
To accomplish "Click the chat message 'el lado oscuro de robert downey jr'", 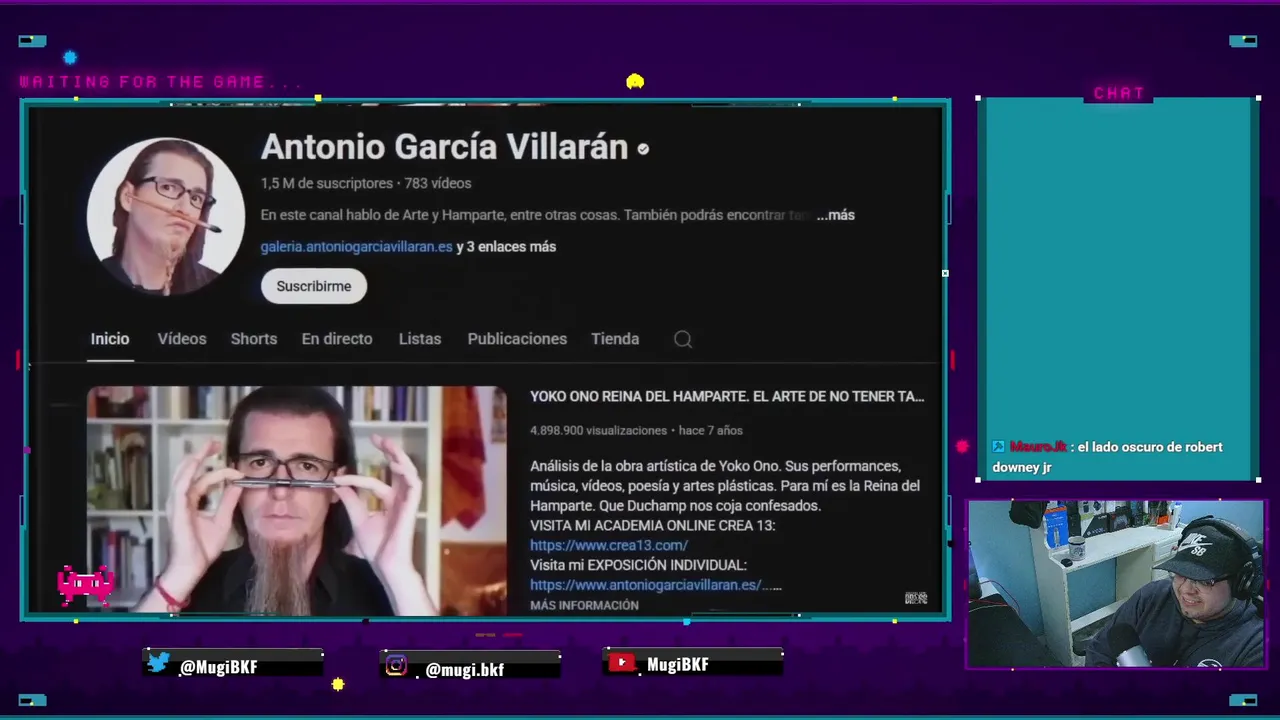I will click(x=1107, y=457).
